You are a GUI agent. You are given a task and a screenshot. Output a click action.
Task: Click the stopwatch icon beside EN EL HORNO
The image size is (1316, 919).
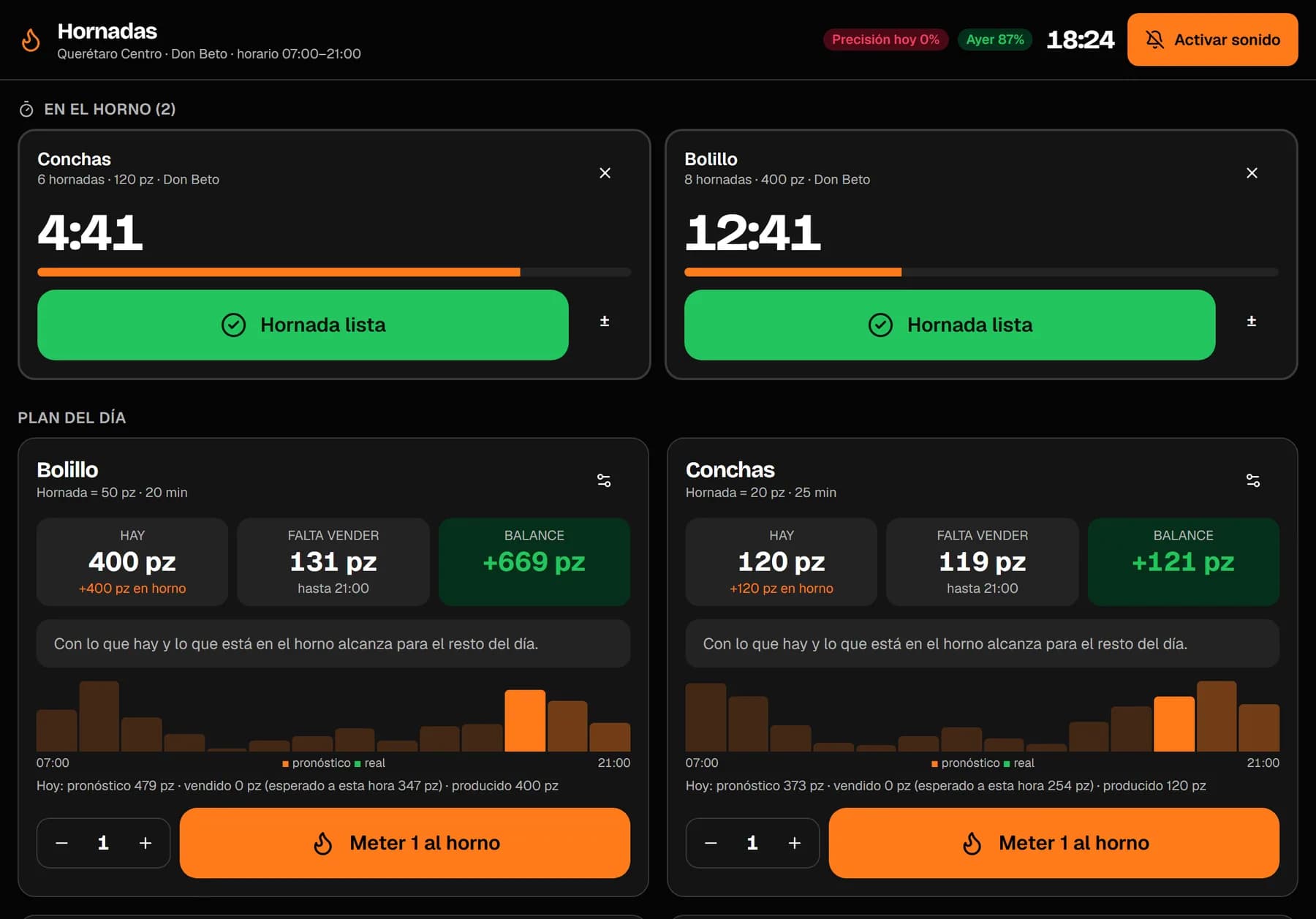(26, 110)
